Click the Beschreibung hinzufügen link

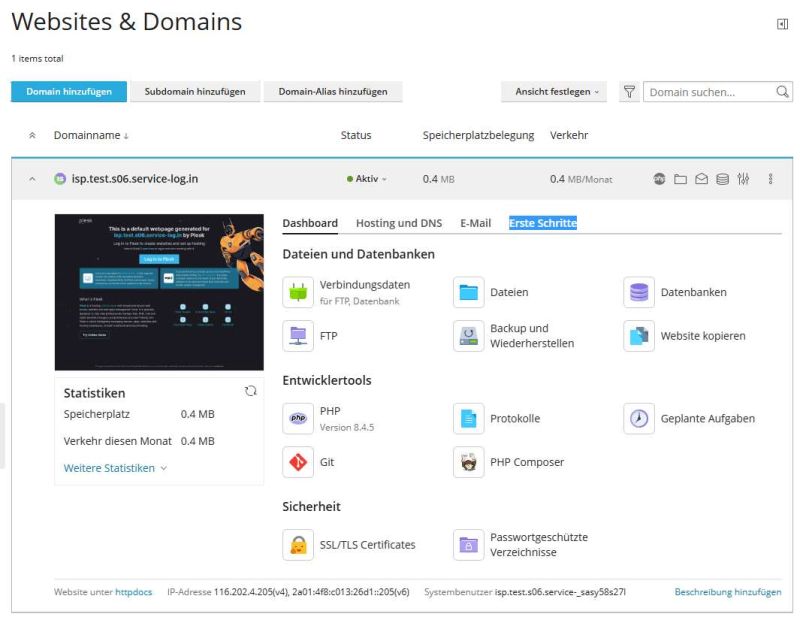click(728, 592)
